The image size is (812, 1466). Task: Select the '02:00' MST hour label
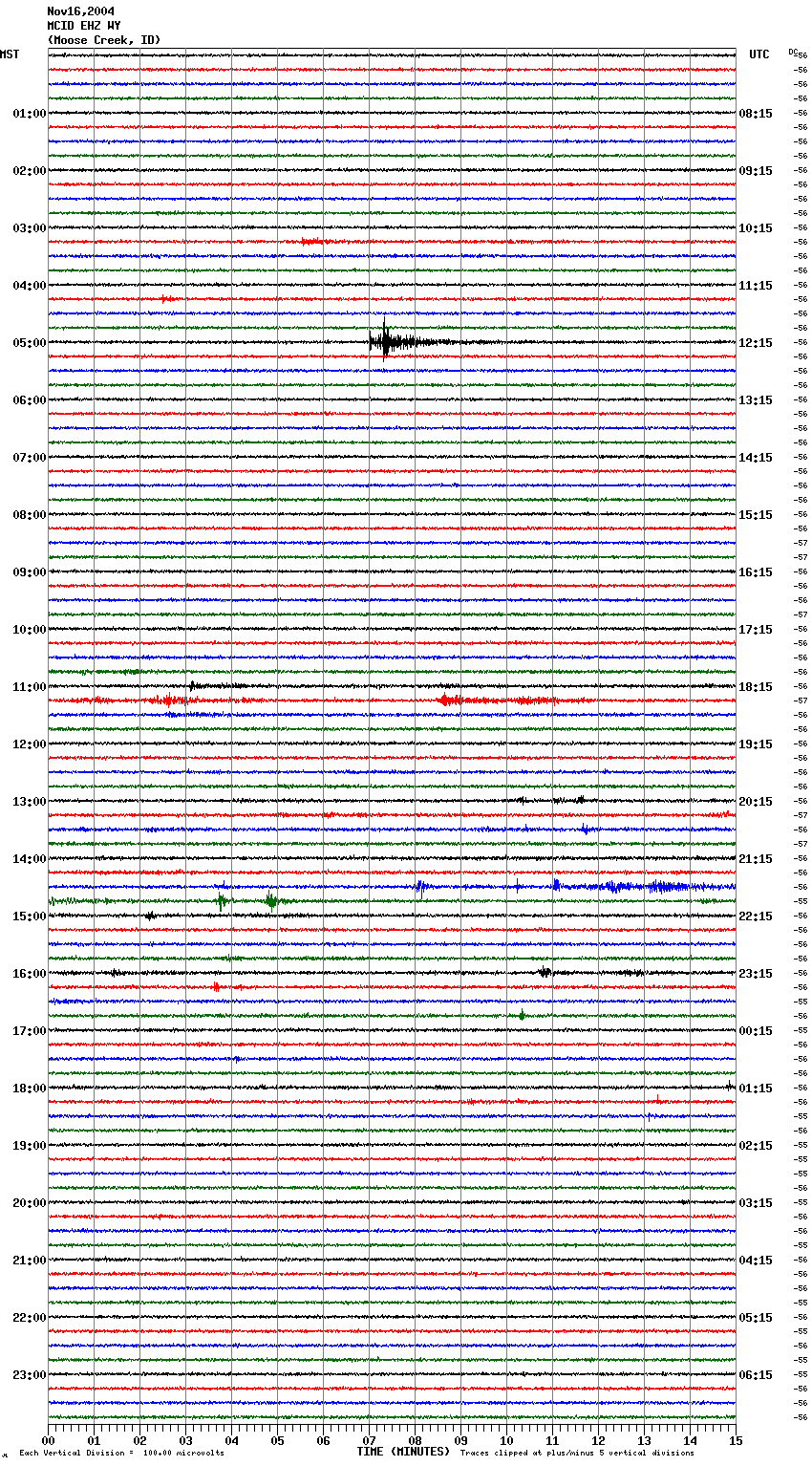point(30,171)
